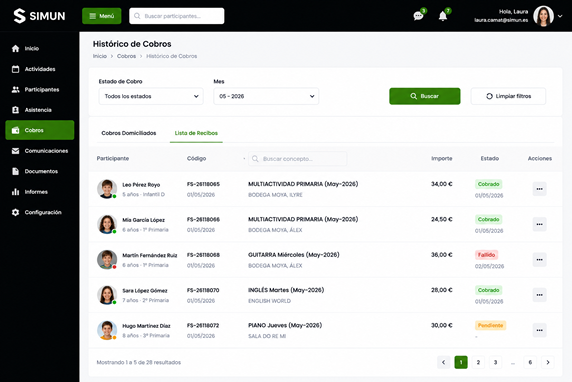Image resolution: width=572 pixels, height=382 pixels.
Task: Open the Mes dropdown showing 05 - 2026
Action: click(x=266, y=96)
